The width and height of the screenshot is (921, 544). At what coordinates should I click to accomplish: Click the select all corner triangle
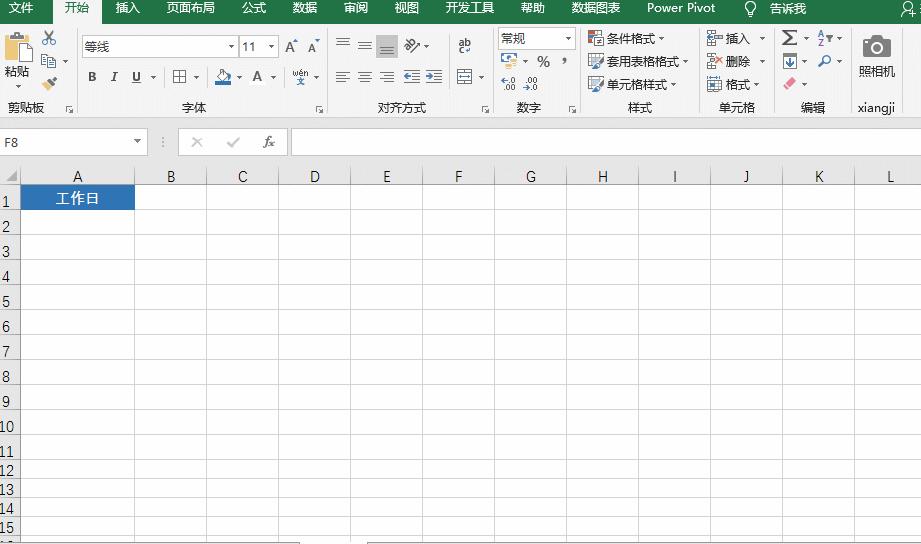coord(11,176)
